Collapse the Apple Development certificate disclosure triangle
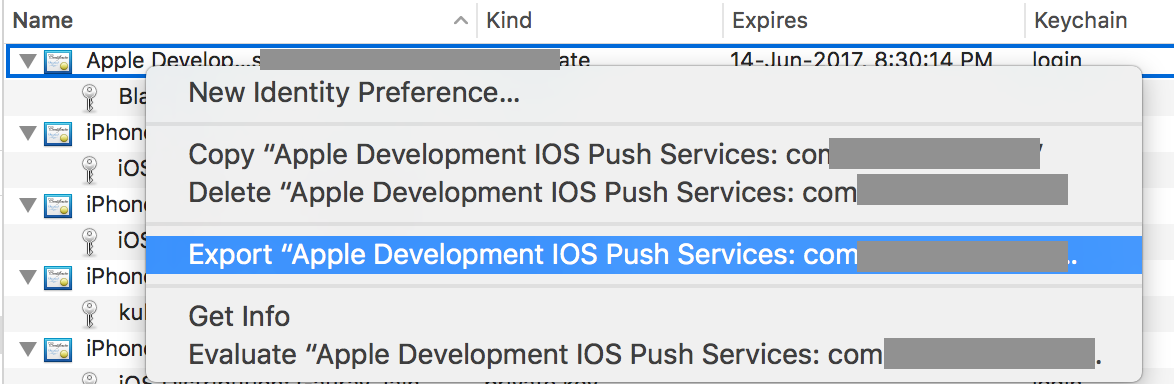Screen dimensions: 1174x384 pyautogui.click(x=28, y=61)
